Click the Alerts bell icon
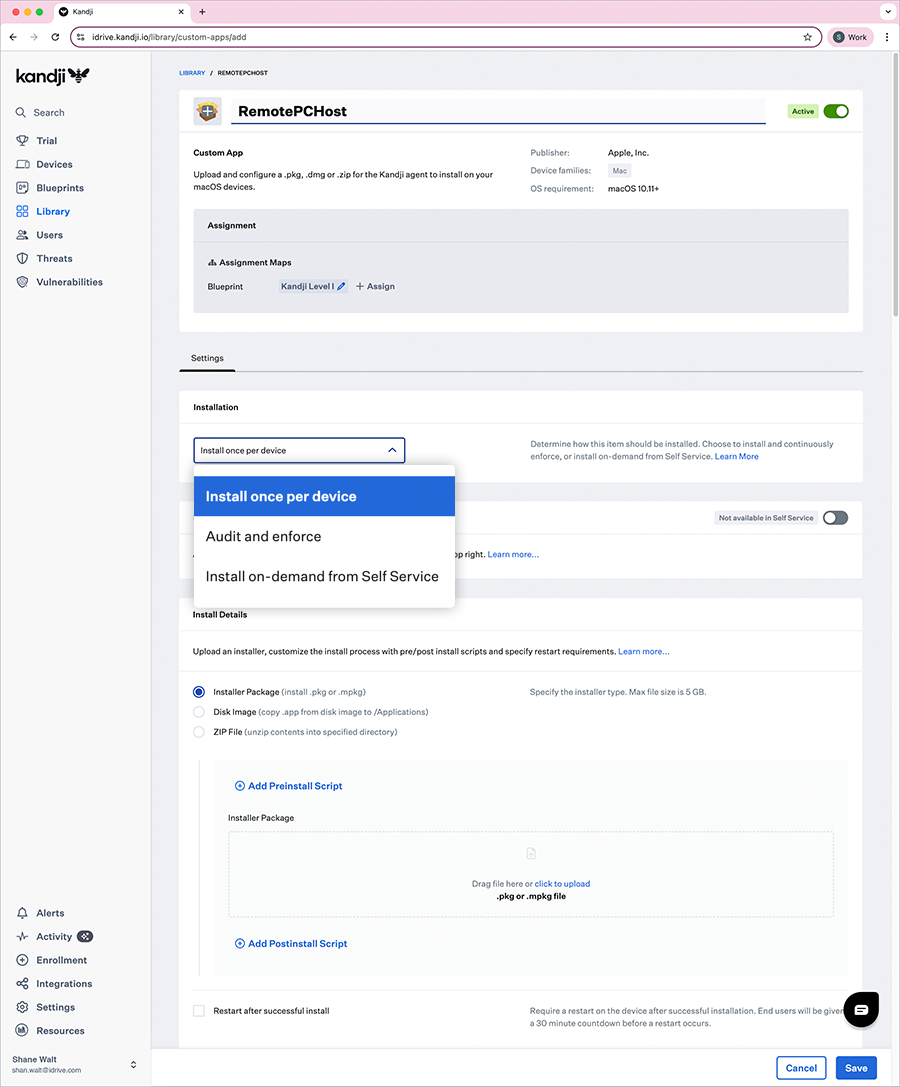Screen dimensions: 900x1087 (x=22, y=913)
